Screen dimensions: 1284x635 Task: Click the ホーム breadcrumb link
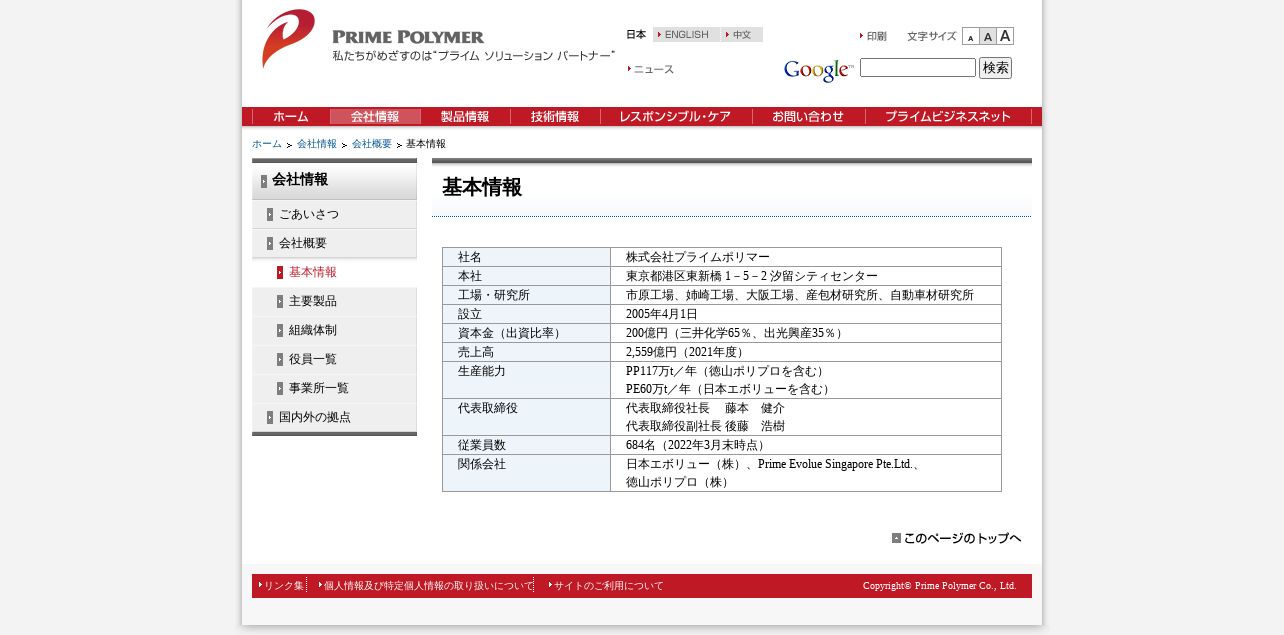267,144
